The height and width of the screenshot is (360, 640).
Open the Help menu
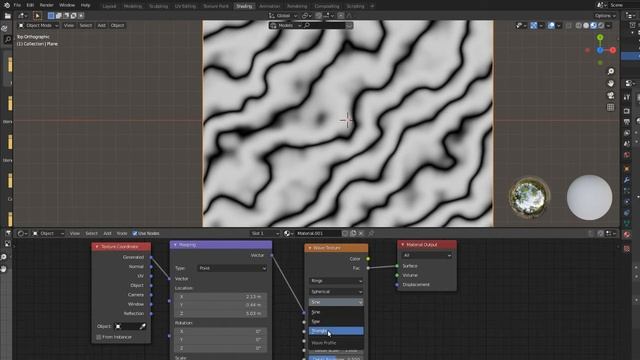tap(85, 5)
